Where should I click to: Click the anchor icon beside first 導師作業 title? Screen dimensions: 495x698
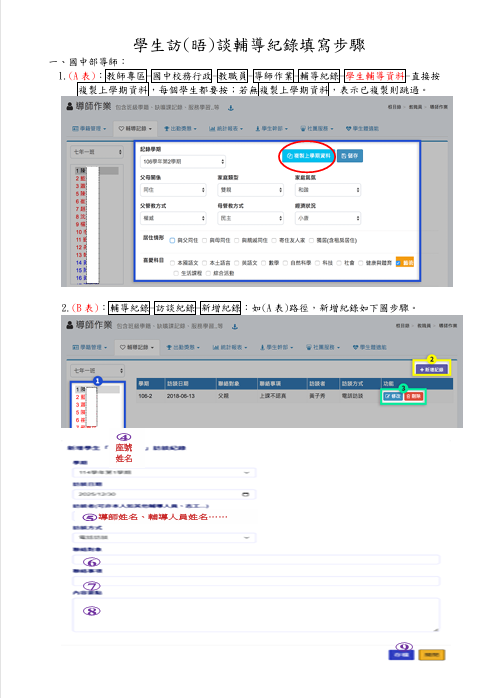click(x=231, y=108)
